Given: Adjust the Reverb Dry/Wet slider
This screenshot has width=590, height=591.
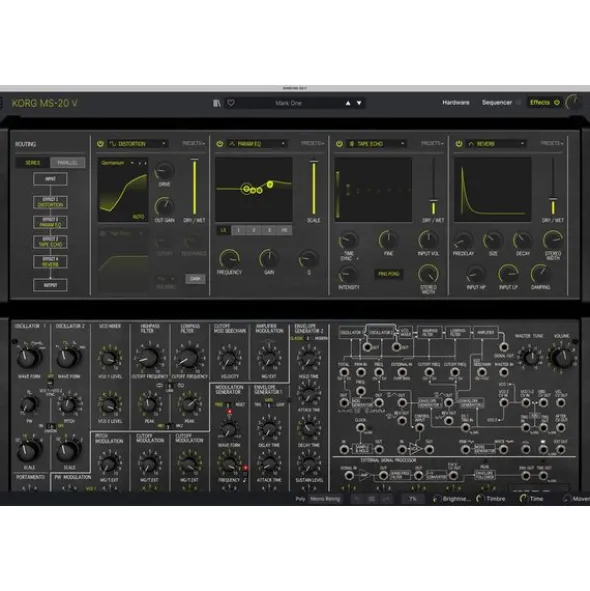Looking at the screenshot, I should [x=553, y=187].
